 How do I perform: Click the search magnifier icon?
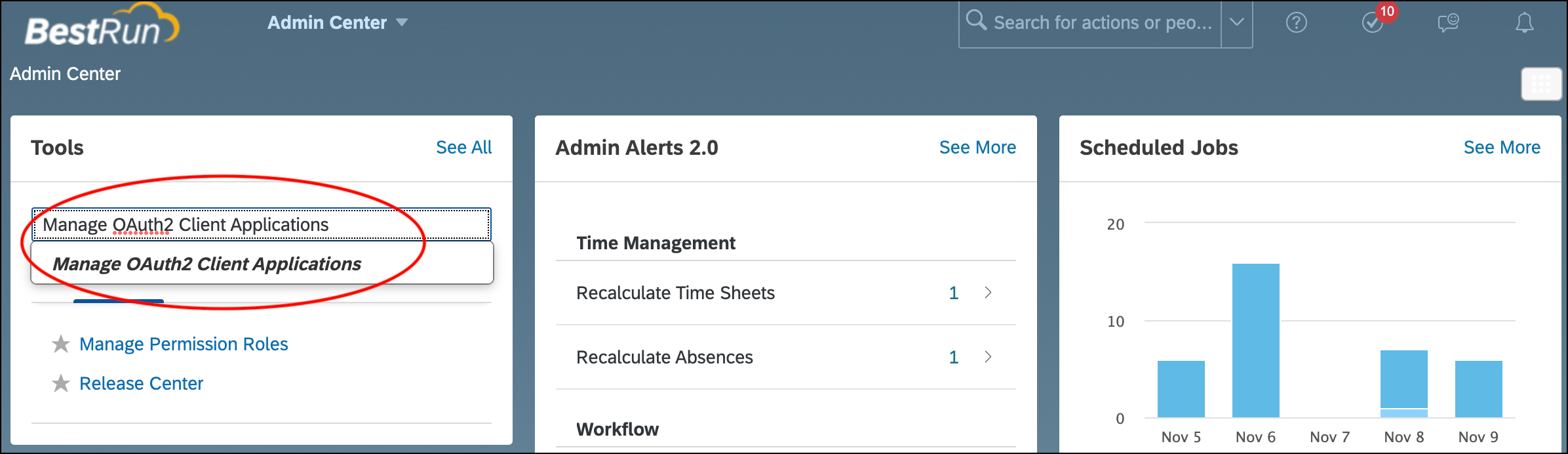[x=975, y=20]
